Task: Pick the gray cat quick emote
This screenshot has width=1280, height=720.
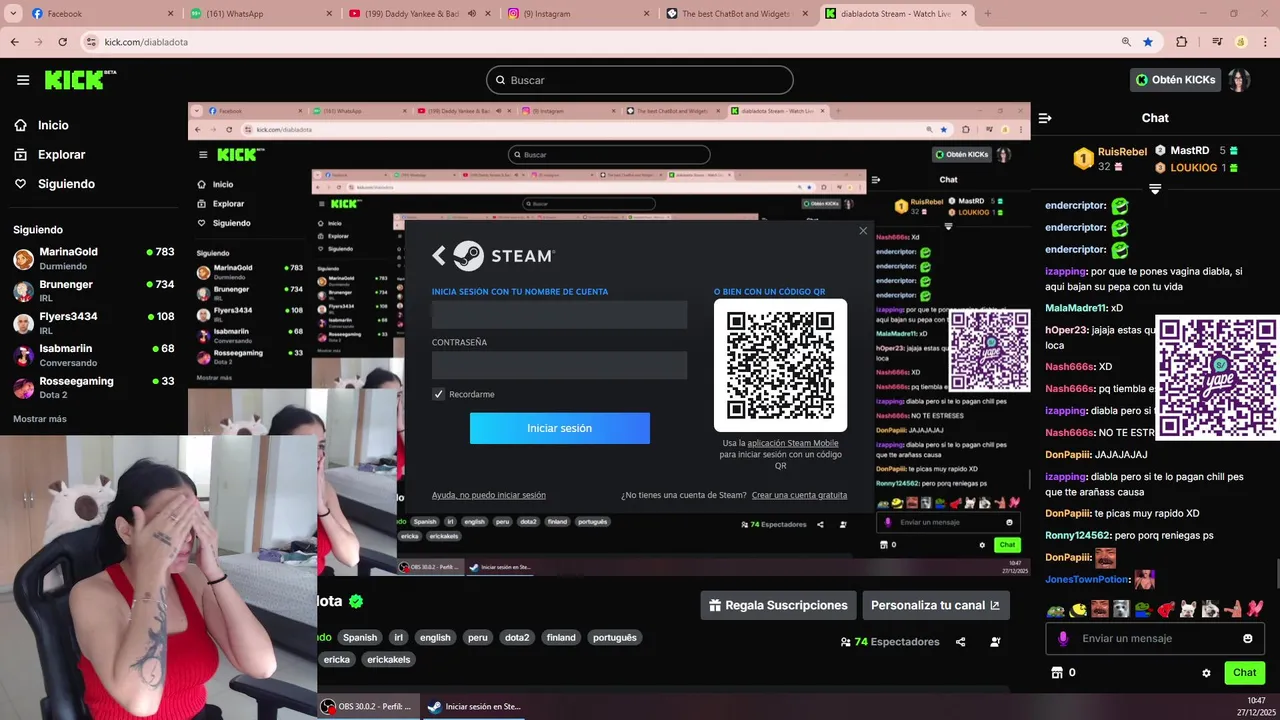Action: (x=1121, y=608)
